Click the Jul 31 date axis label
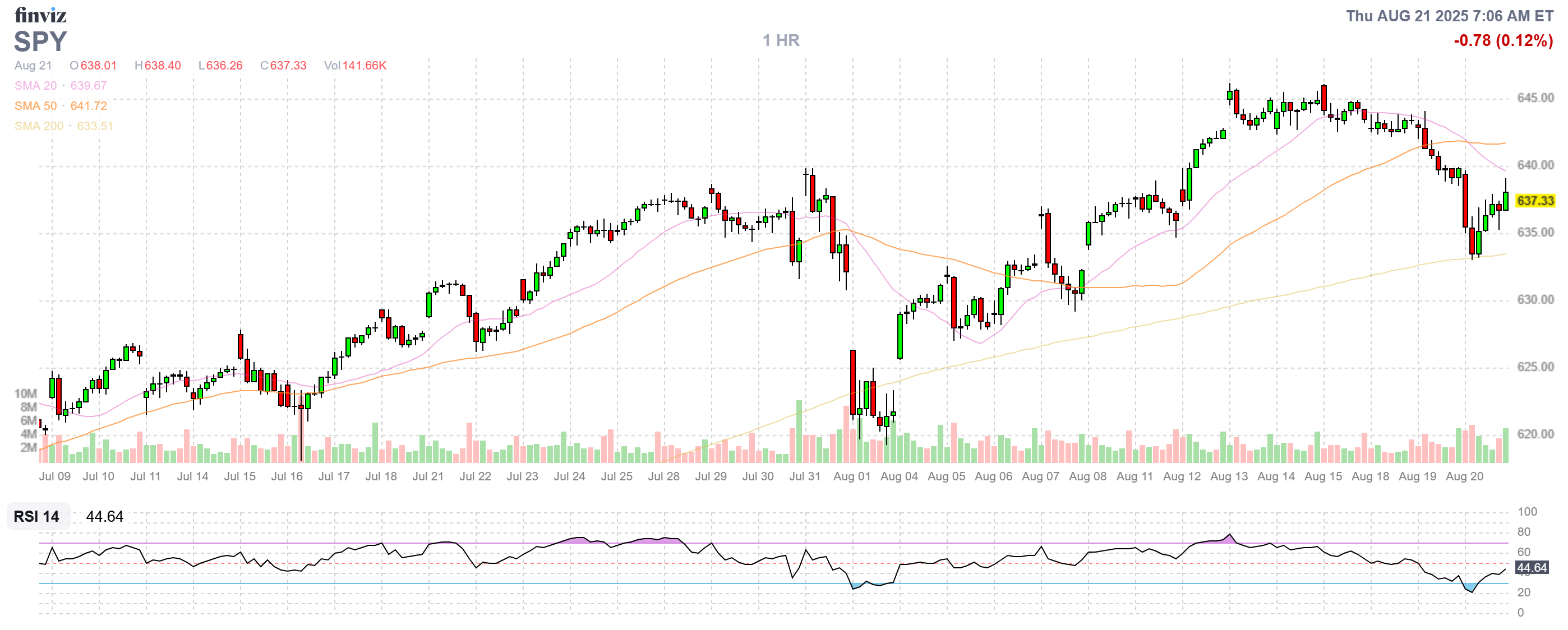Viewport: 1568px width, 630px height. [x=805, y=476]
